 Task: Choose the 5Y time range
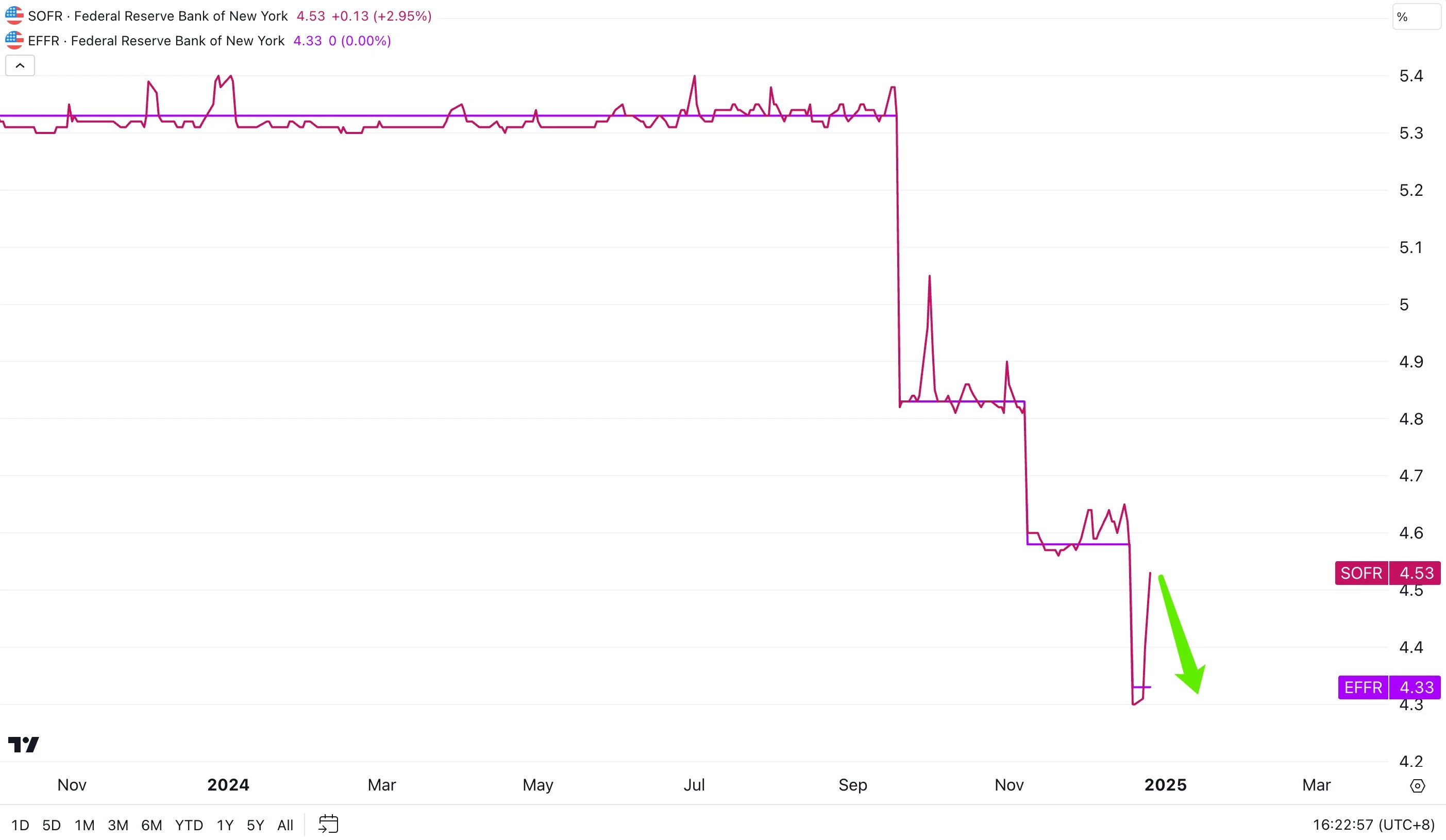256,825
